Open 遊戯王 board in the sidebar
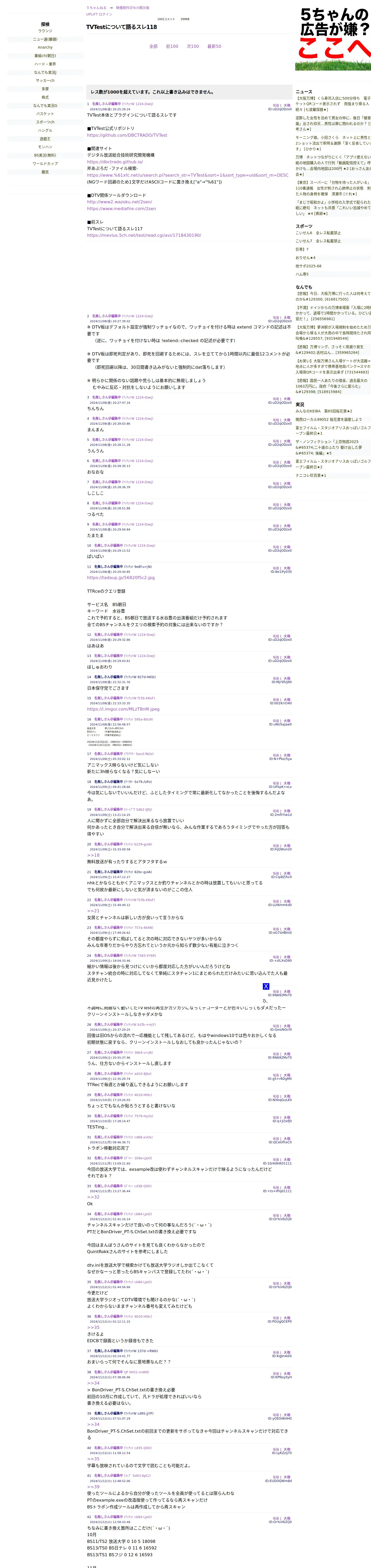The image size is (371, 1568). (45, 139)
